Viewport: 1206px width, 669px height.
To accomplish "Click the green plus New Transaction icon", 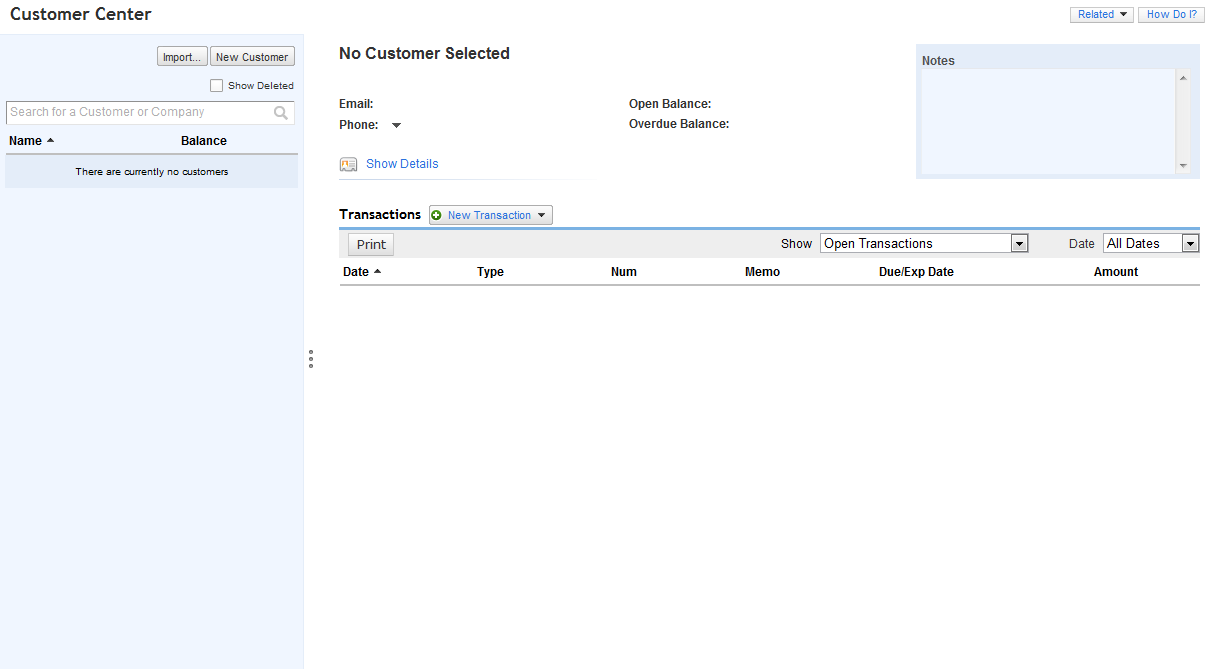I will point(437,215).
